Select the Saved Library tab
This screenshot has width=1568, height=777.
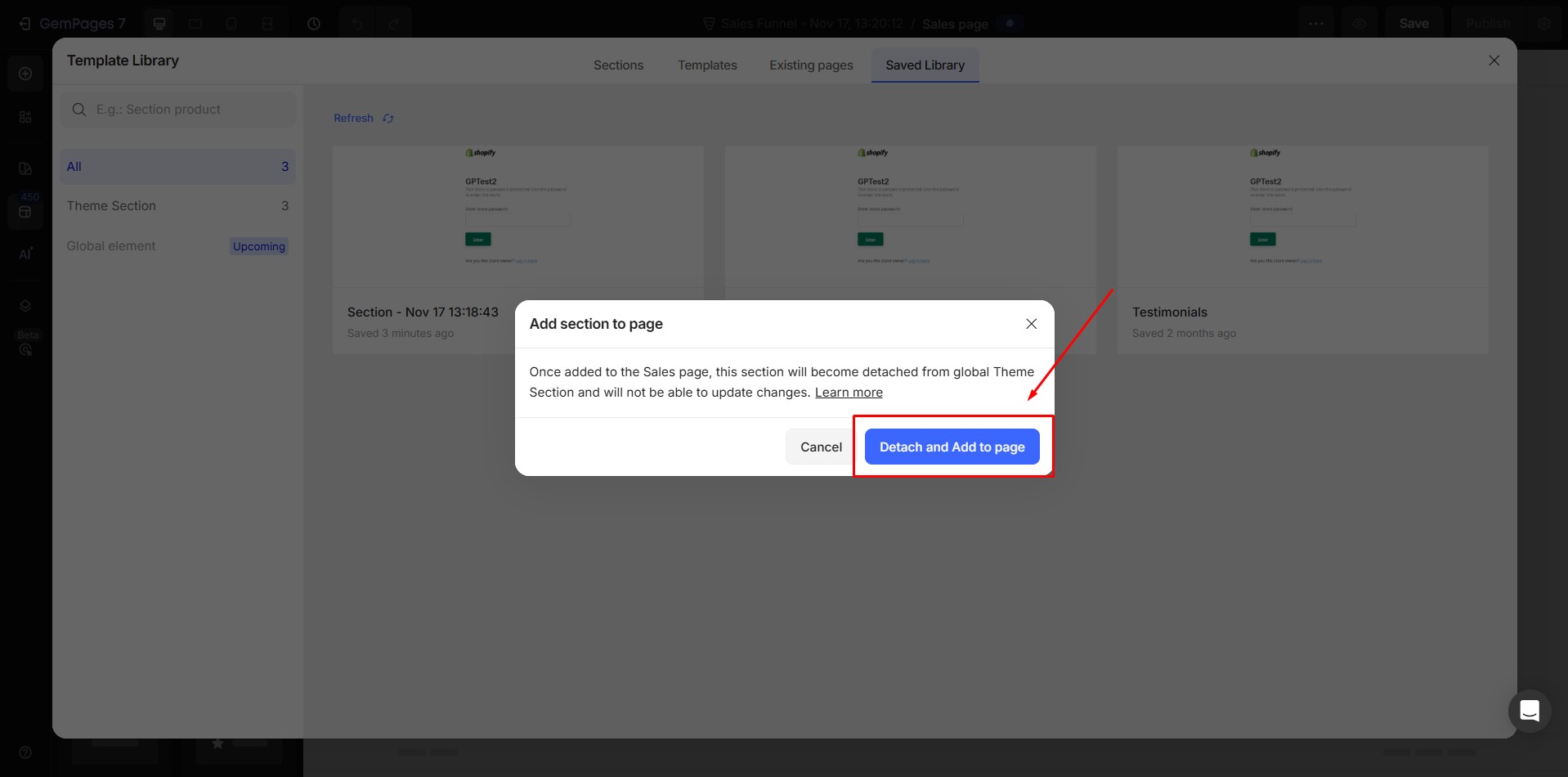tap(925, 65)
